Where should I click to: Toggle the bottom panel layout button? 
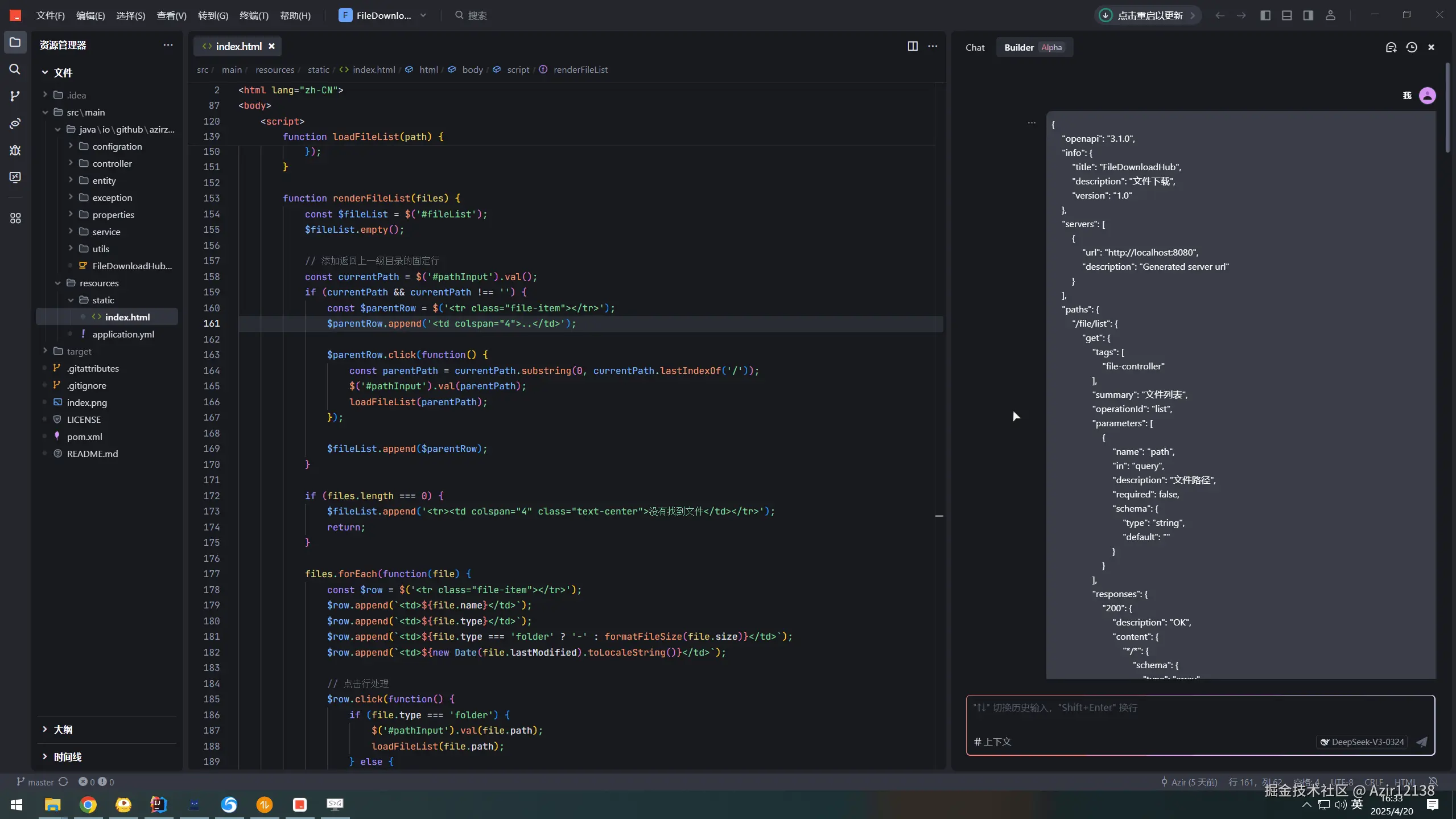pyautogui.click(x=1286, y=15)
